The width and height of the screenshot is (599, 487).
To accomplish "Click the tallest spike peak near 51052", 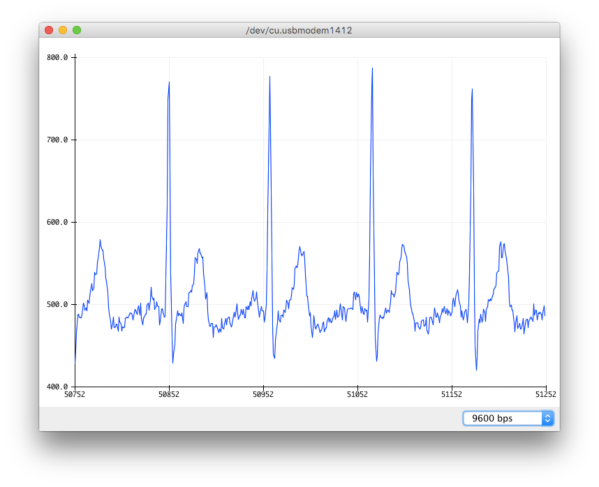I will (372, 69).
